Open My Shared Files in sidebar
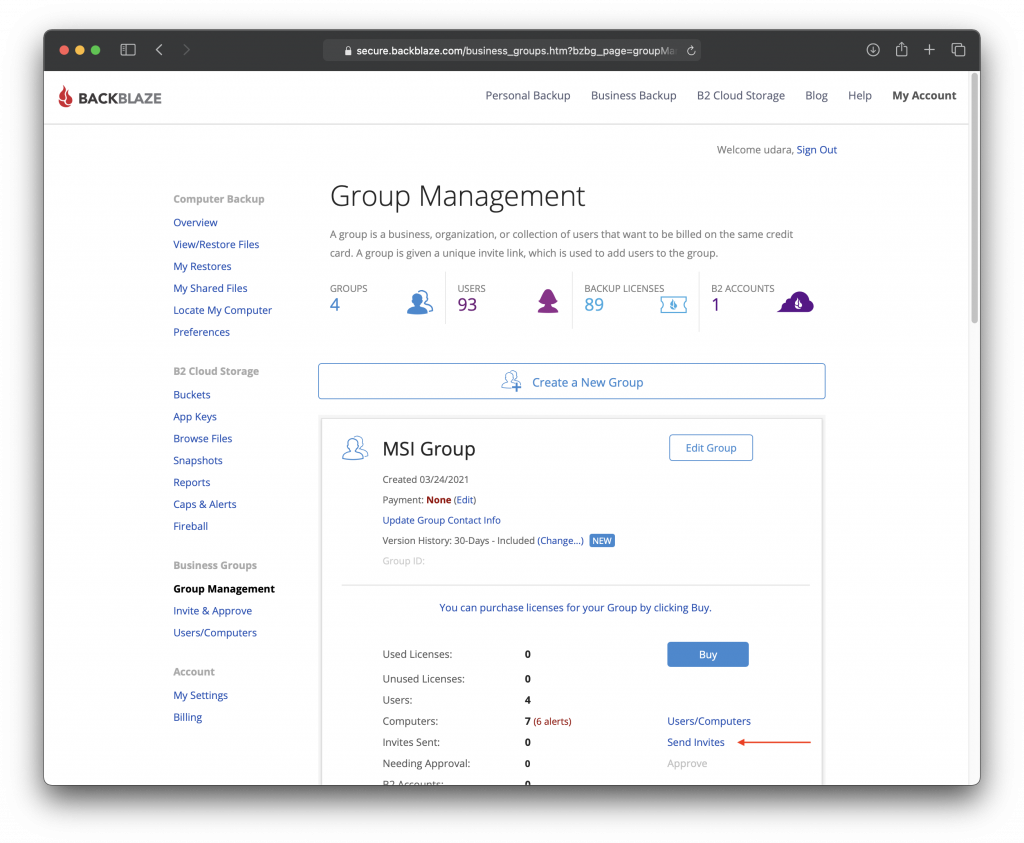 [x=210, y=288]
